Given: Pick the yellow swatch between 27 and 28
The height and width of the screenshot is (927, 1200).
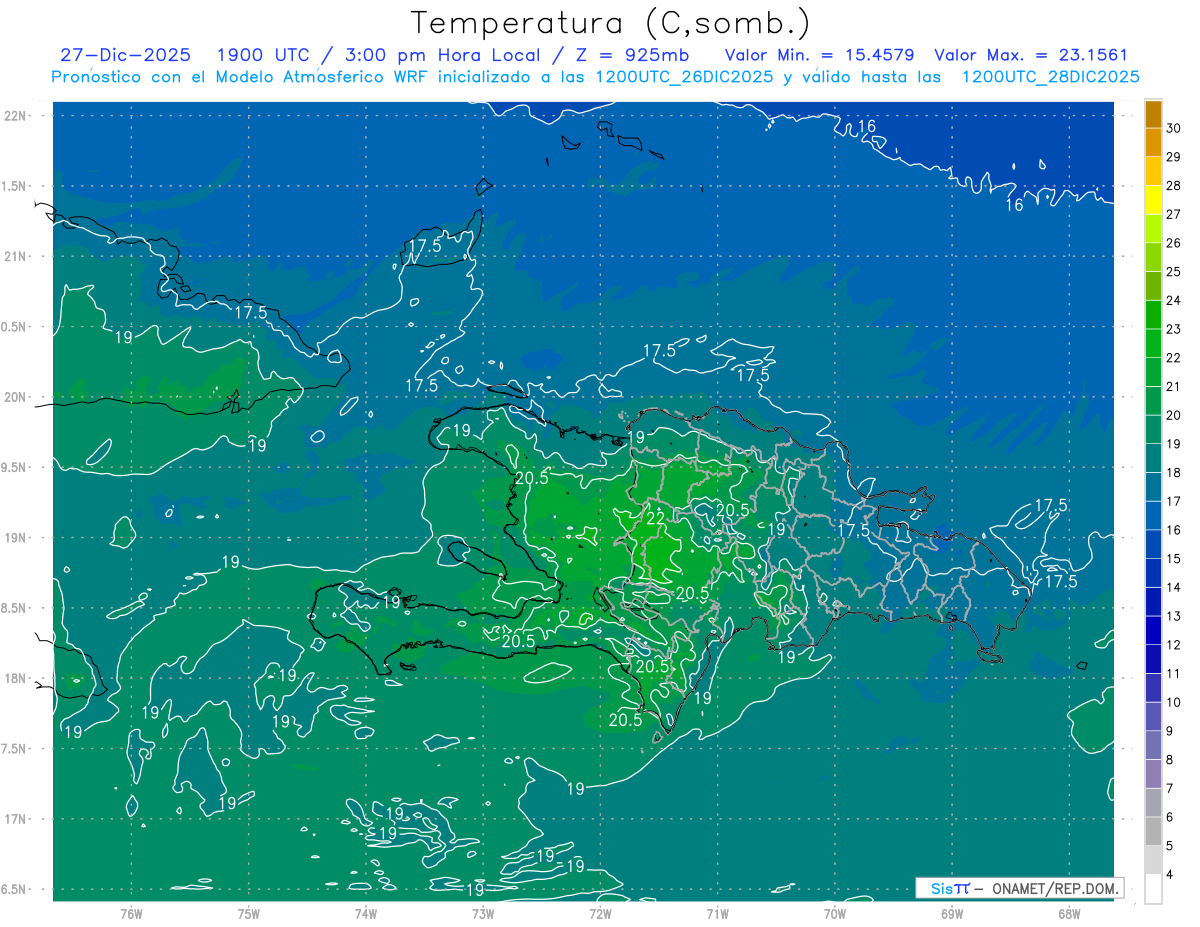Looking at the screenshot, I should [x=1153, y=200].
